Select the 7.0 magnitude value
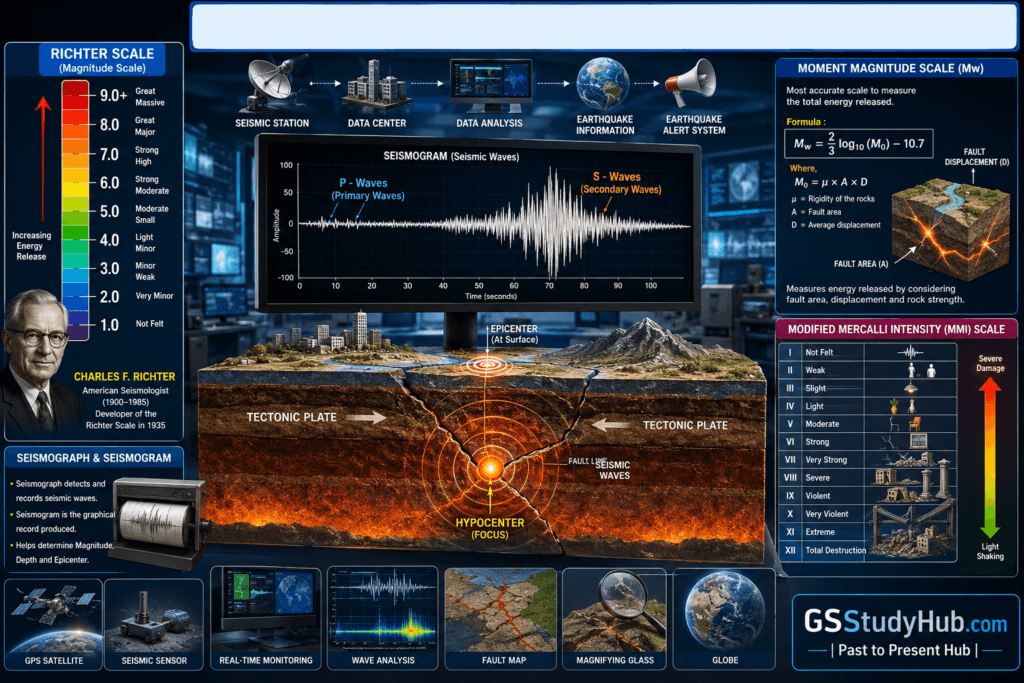Viewport: 1024px width, 683px height. pyautogui.click(x=110, y=154)
